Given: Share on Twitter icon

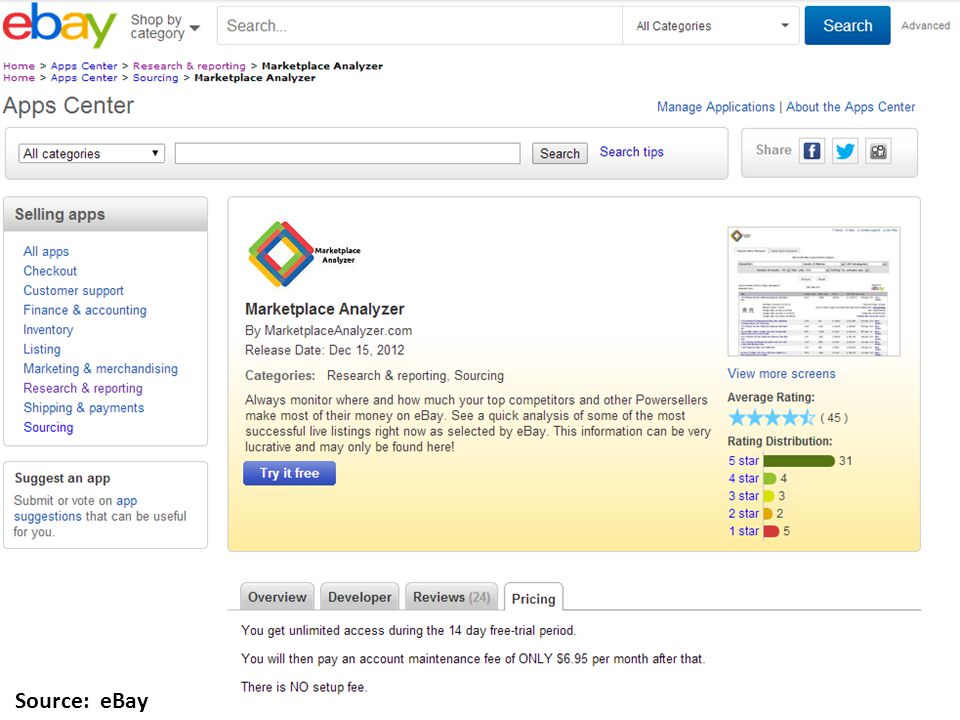Looking at the screenshot, I should 845,151.
